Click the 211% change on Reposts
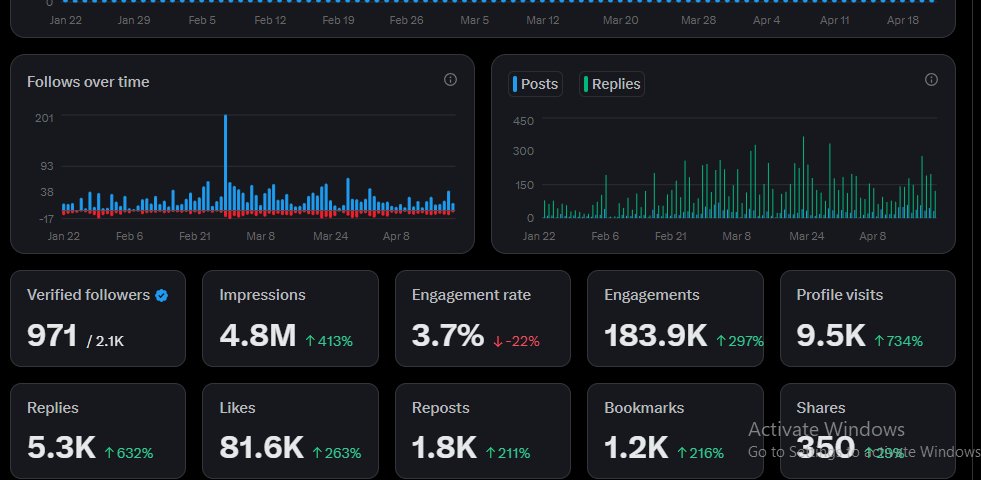This screenshot has width=981, height=480. (508, 453)
